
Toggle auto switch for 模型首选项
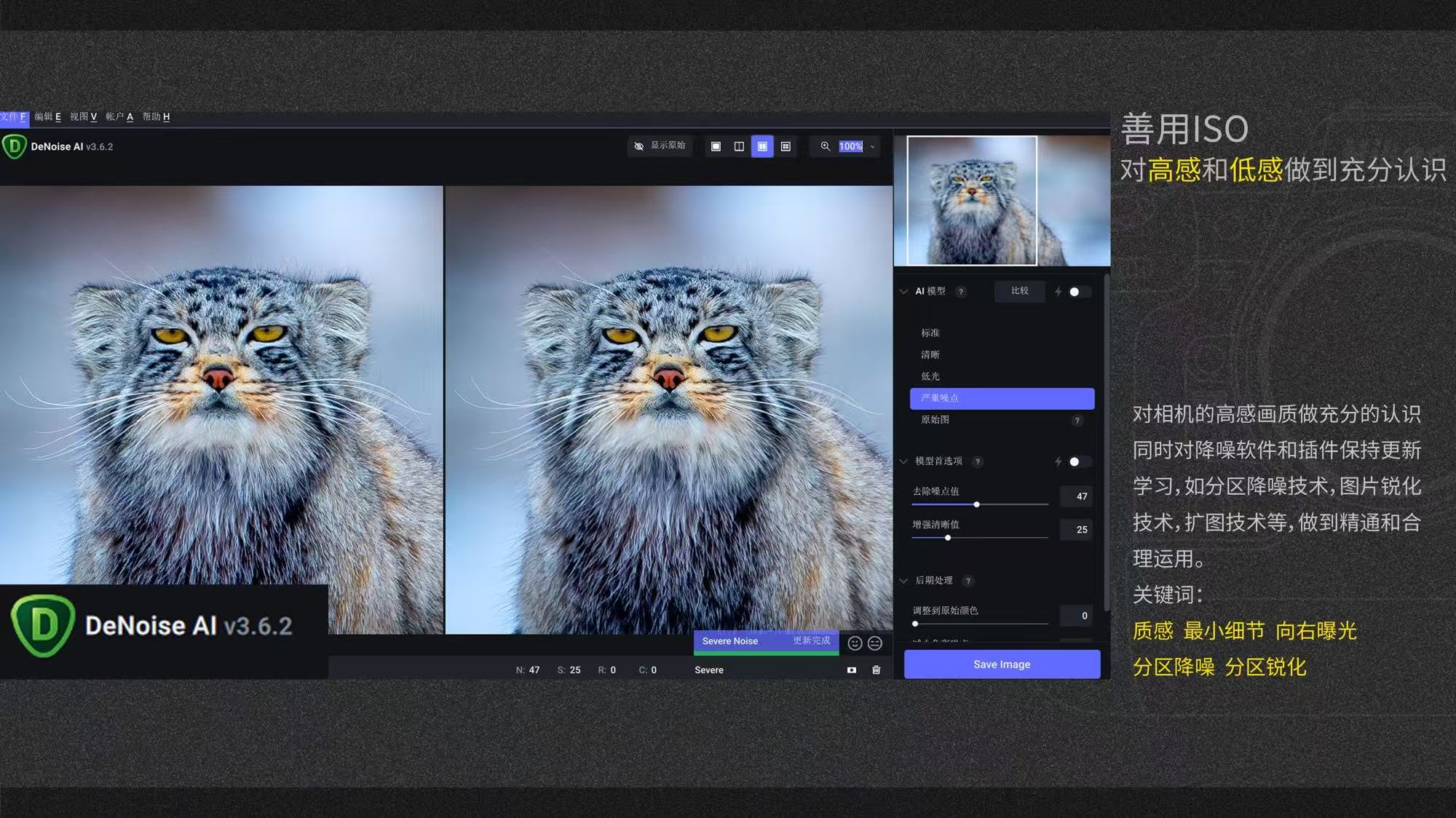tap(1079, 461)
